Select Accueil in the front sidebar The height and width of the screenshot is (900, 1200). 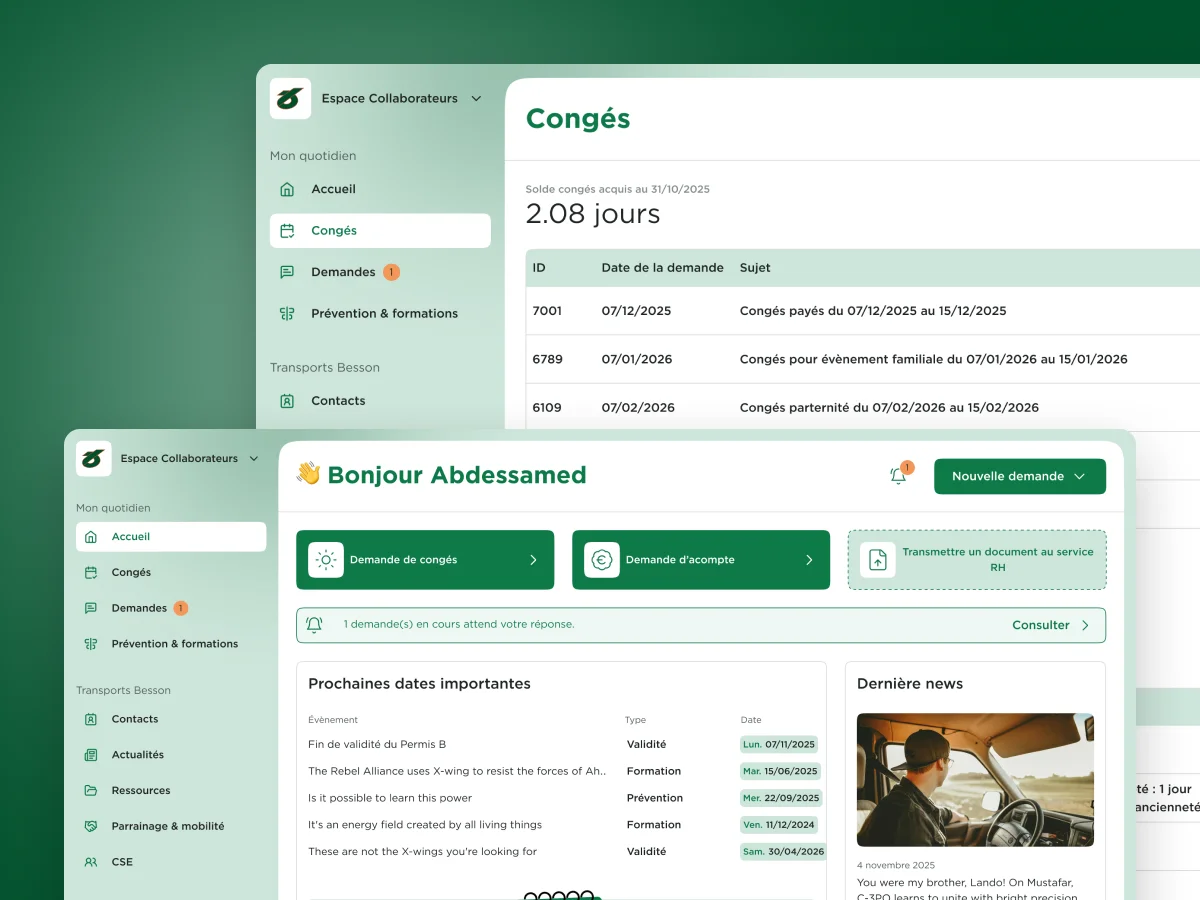point(171,537)
